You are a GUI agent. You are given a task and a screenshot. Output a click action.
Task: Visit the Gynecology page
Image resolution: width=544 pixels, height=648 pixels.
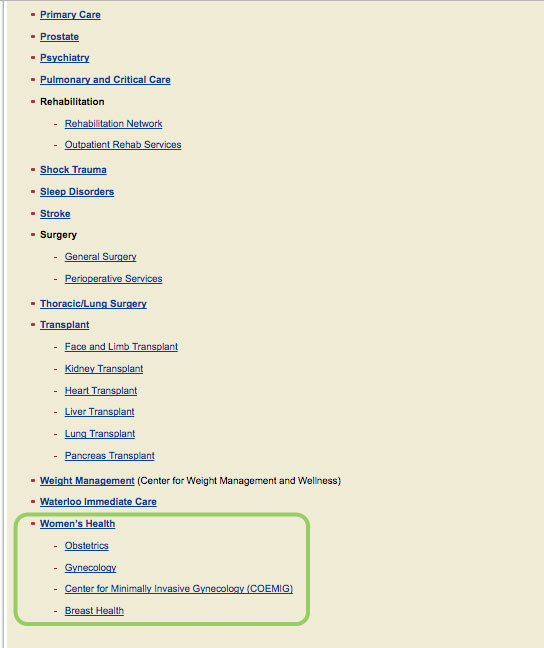point(91,567)
